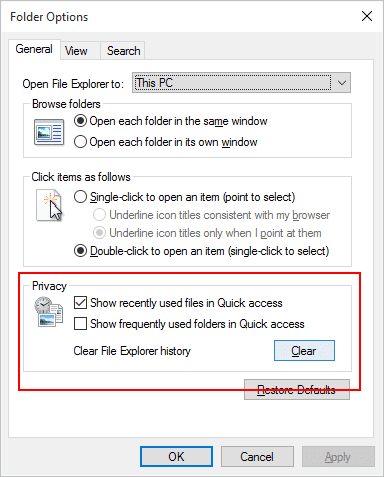
Task: Click the Restore Defaults button
Action: pos(297,389)
